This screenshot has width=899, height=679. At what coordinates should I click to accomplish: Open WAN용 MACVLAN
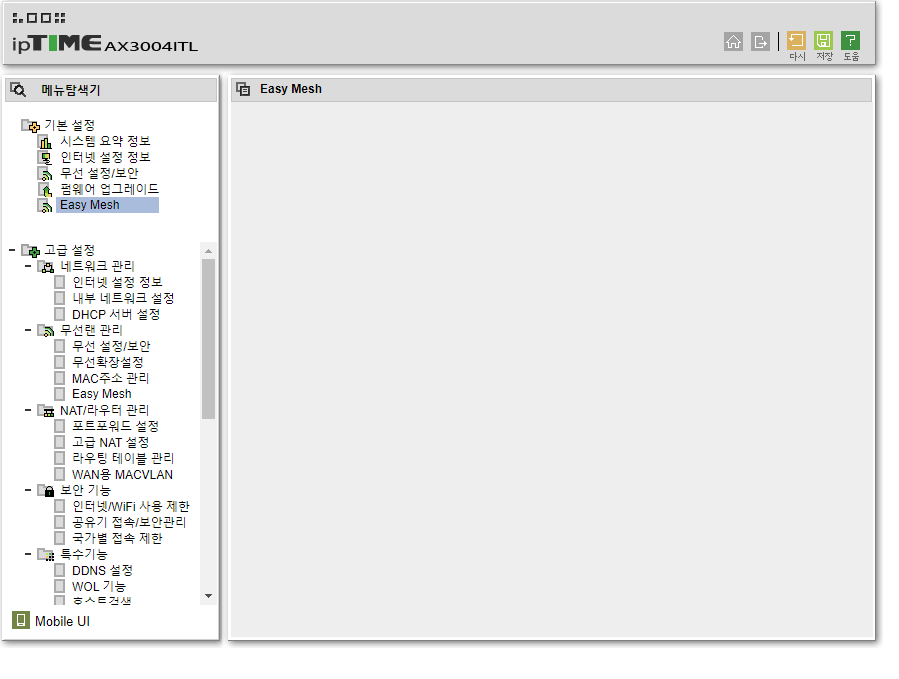tap(122, 474)
